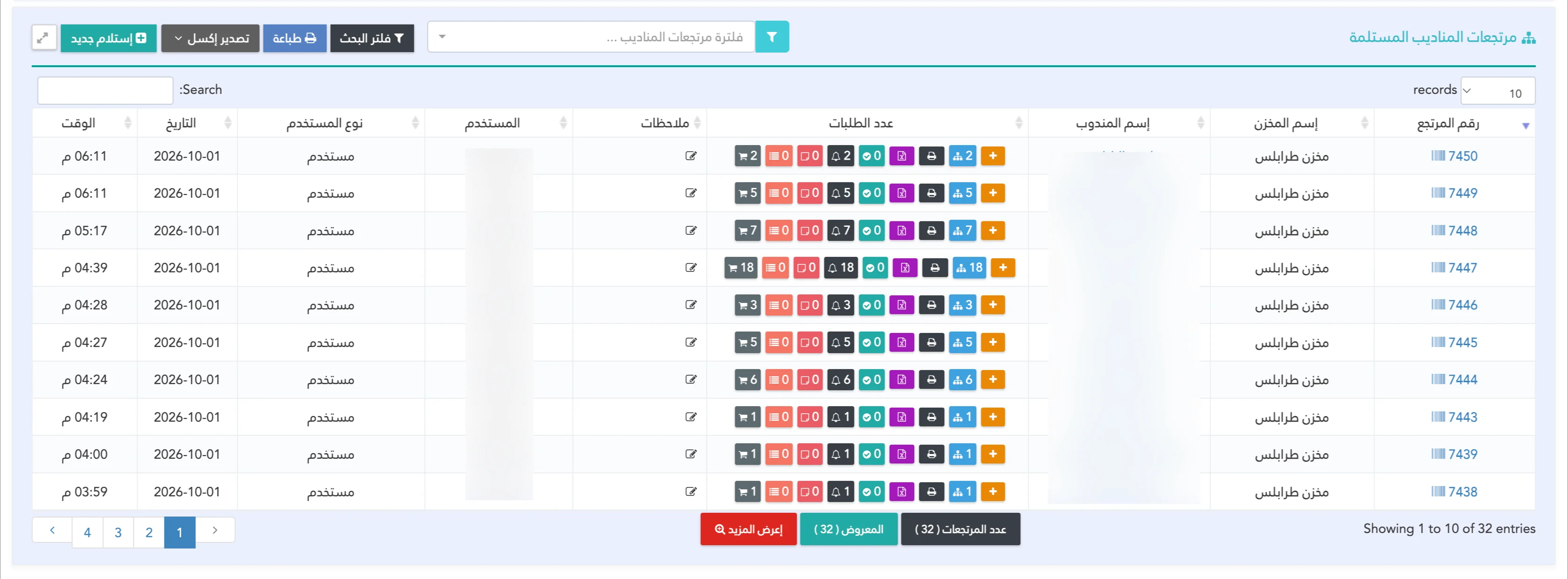Click the returns count (عدد المرتجعات 32) button
1568x579 pixels.
coord(960,529)
